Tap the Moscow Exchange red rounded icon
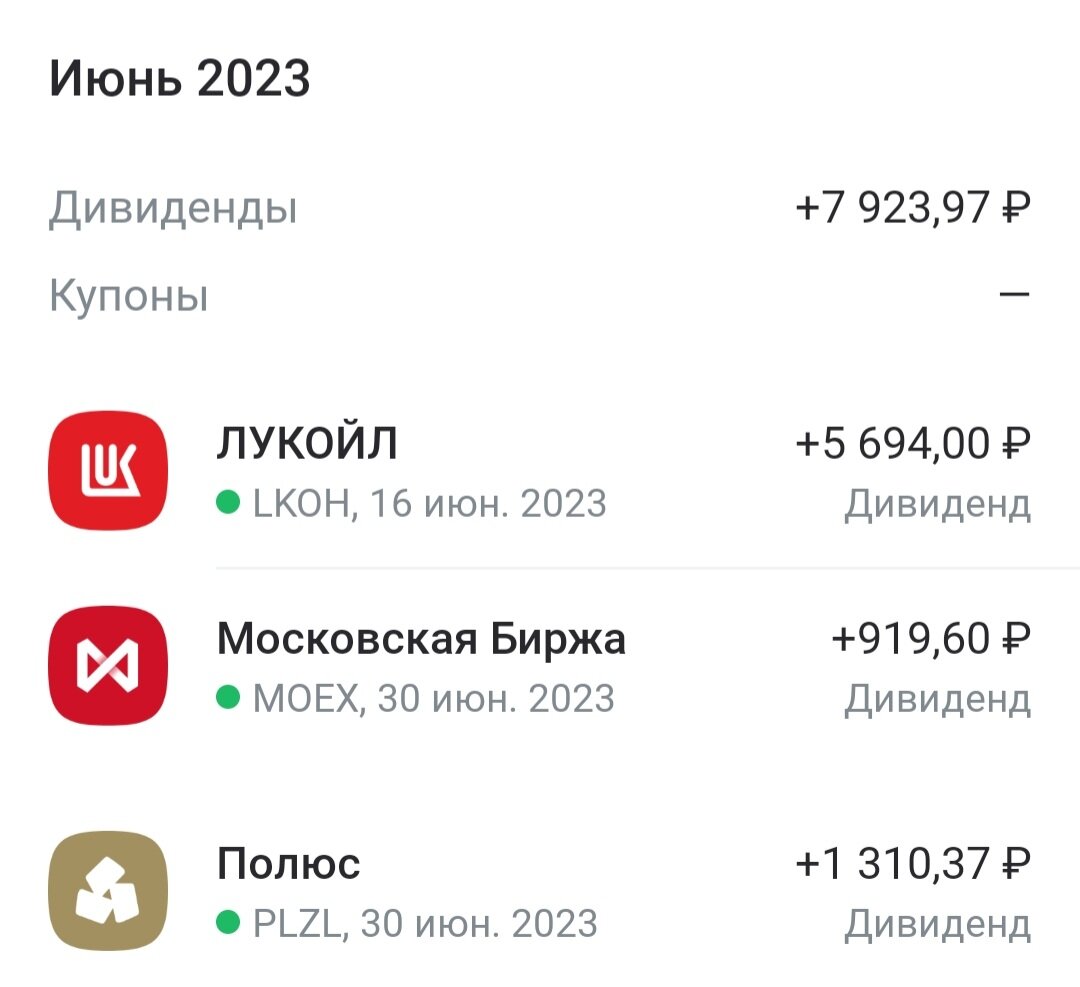Viewport: 1080px width, 987px height. click(107, 664)
